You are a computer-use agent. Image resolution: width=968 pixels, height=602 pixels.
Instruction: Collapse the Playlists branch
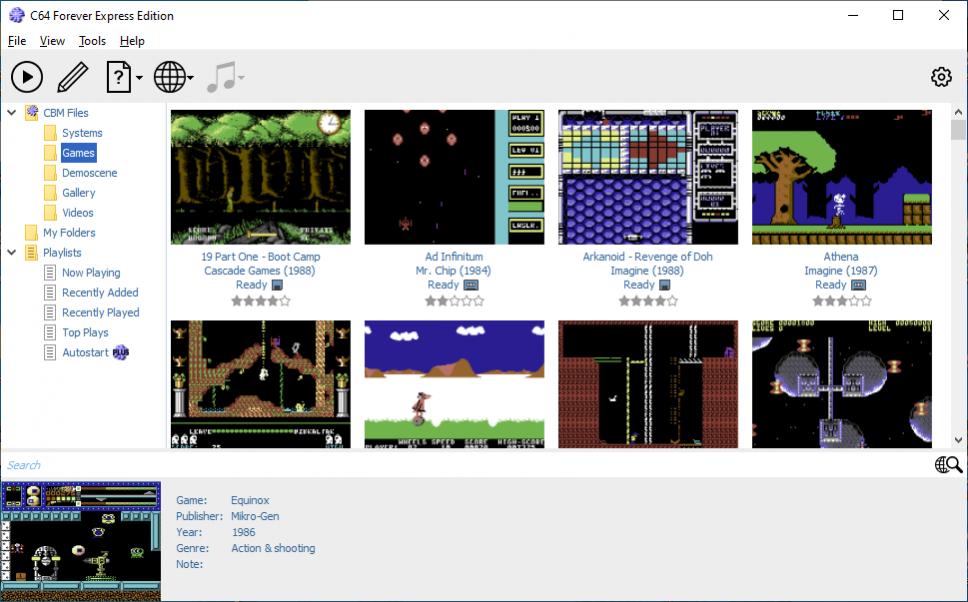[11, 252]
